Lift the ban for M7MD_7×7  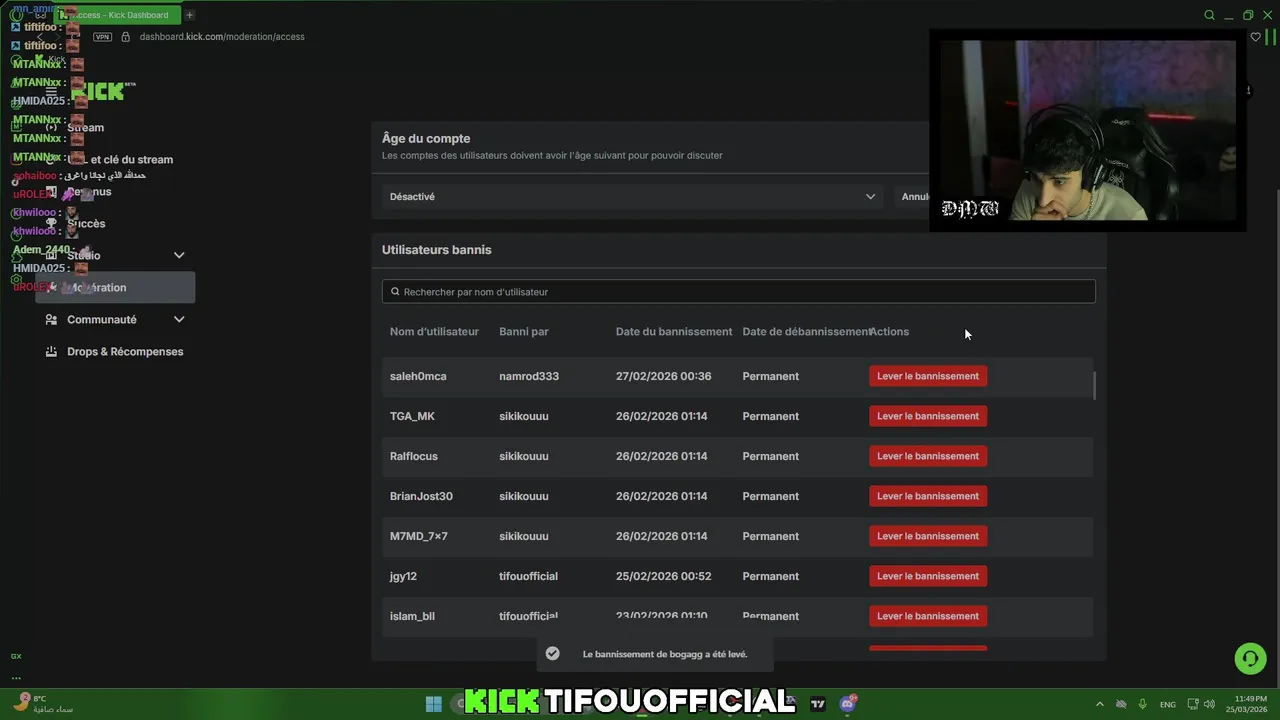point(928,536)
